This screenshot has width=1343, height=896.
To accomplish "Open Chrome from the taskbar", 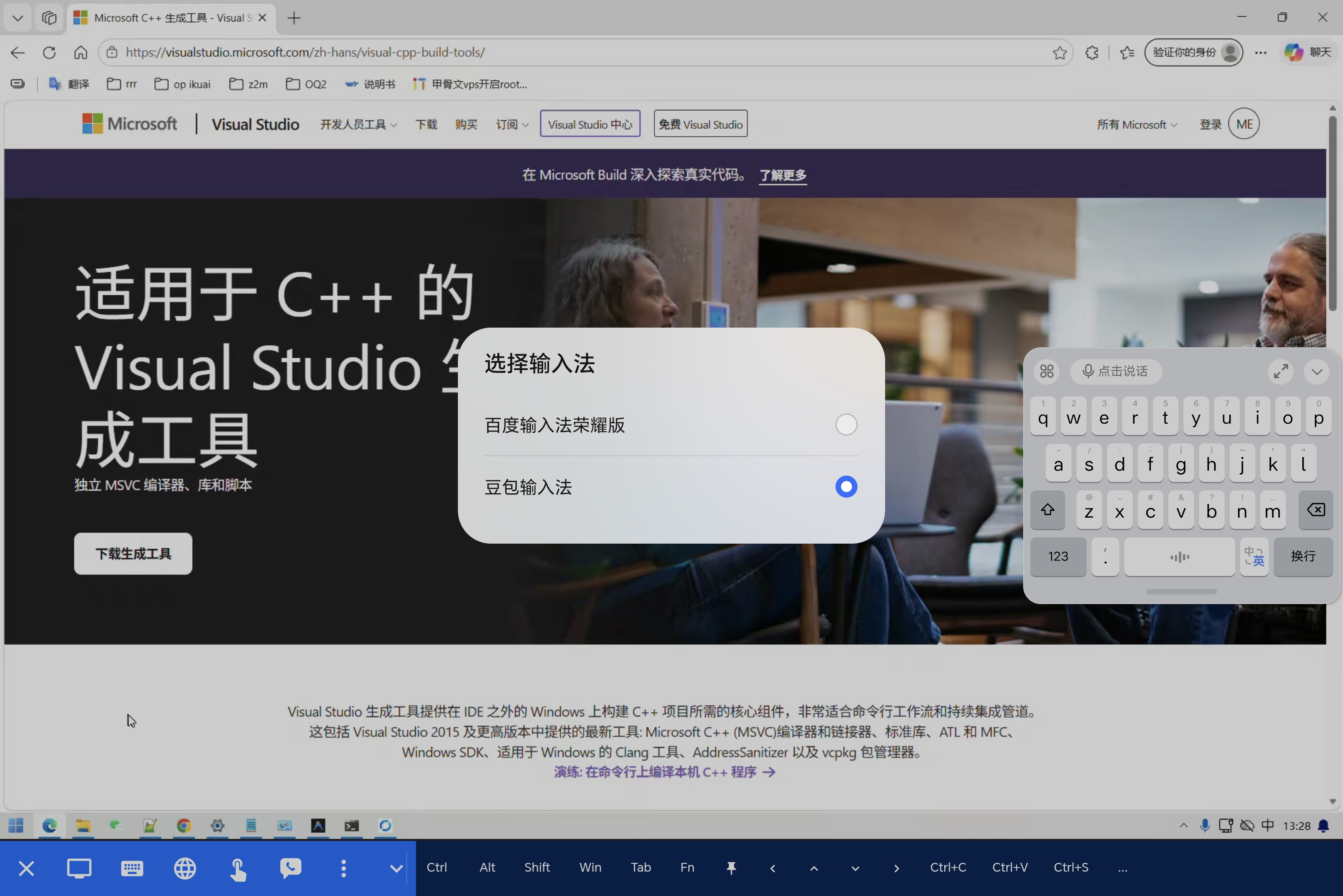I will (183, 826).
